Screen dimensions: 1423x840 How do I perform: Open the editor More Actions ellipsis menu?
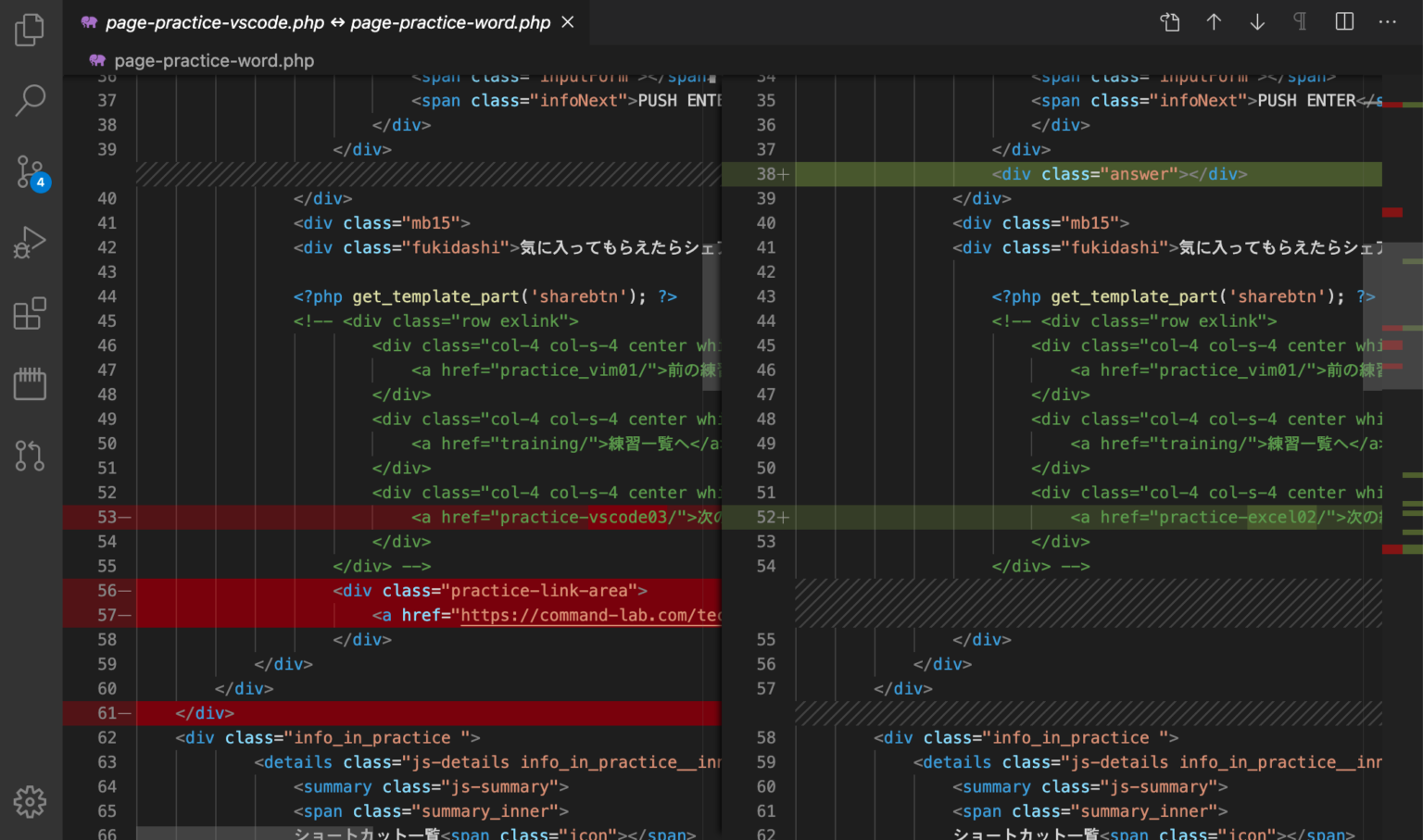(1387, 21)
